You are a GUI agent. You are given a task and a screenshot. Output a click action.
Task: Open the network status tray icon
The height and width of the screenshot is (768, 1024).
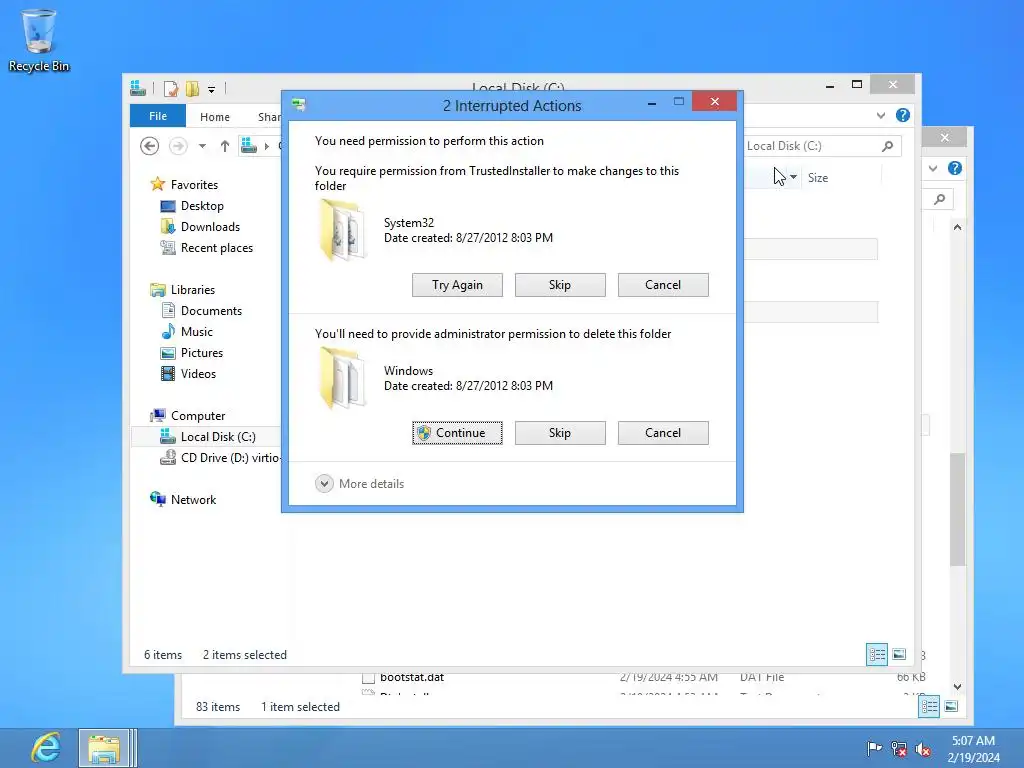pyautogui.click(x=899, y=749)
